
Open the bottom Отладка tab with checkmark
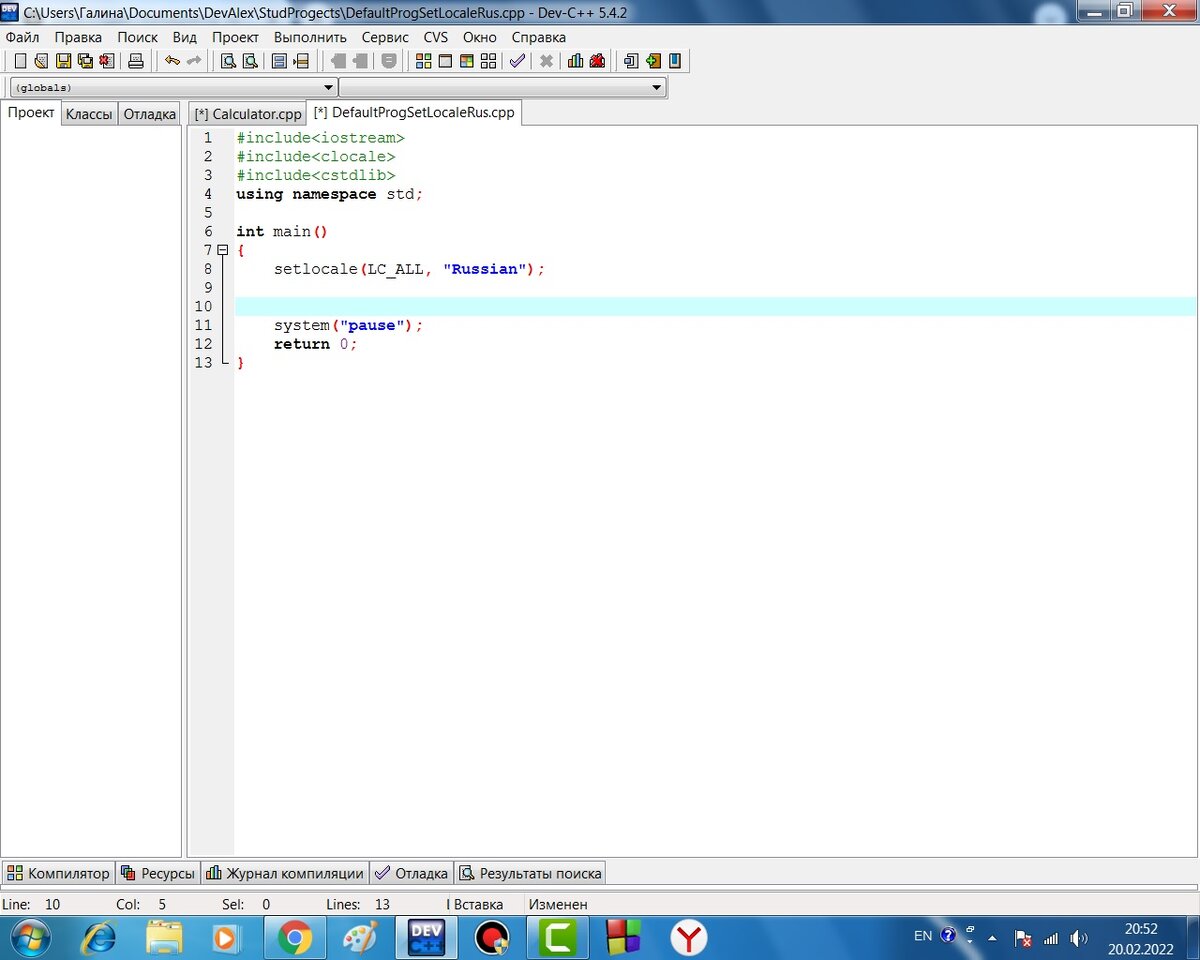[411, 873]
